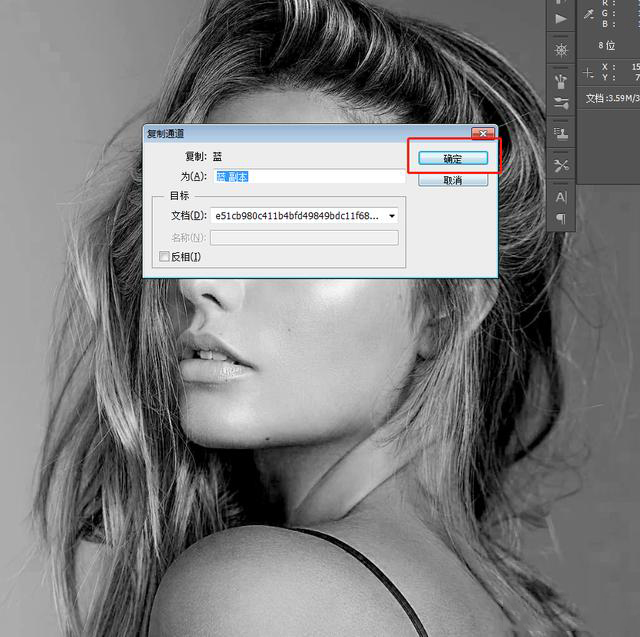
Task: Open the Tool Presets wrench icon
Action: (x=561, y=166)
